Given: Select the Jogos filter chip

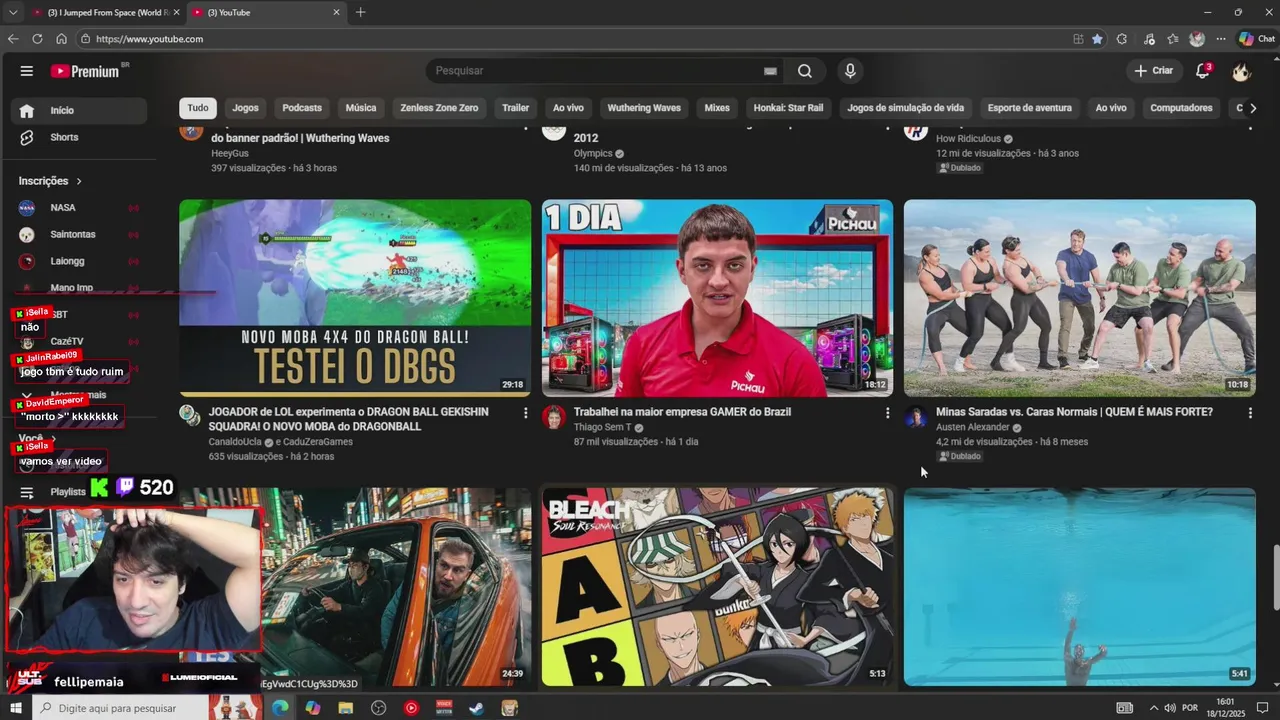Looking at the screenshot, I should 245,108.
